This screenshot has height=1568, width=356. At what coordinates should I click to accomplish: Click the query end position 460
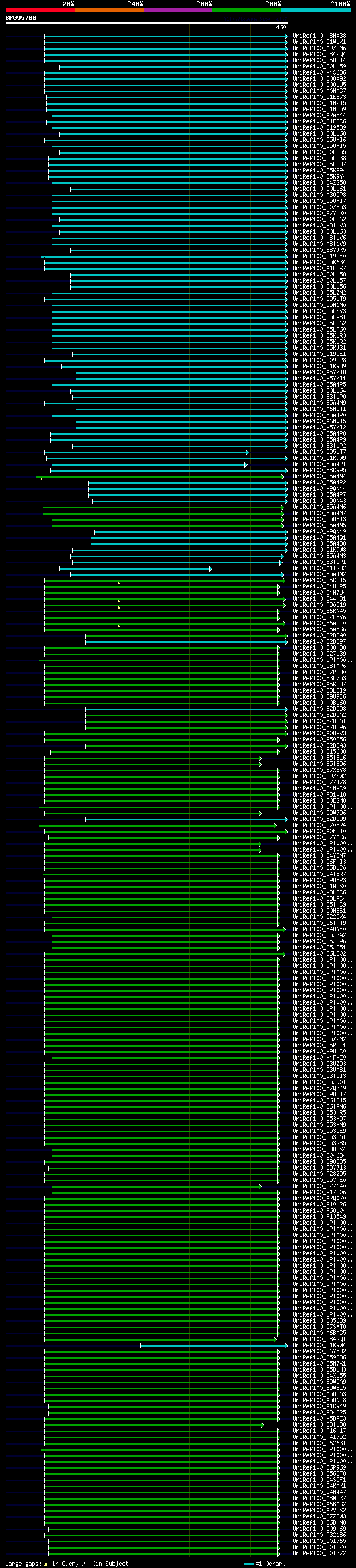280,27
